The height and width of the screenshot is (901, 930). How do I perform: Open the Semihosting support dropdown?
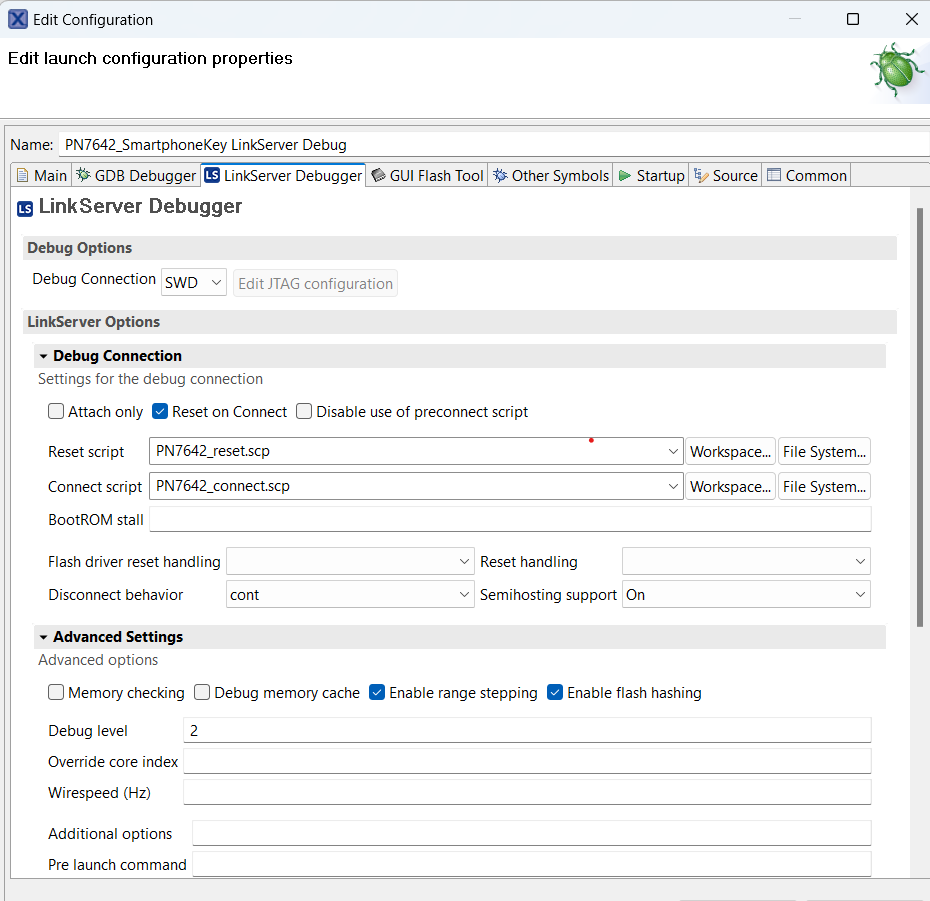click(746, 594)
